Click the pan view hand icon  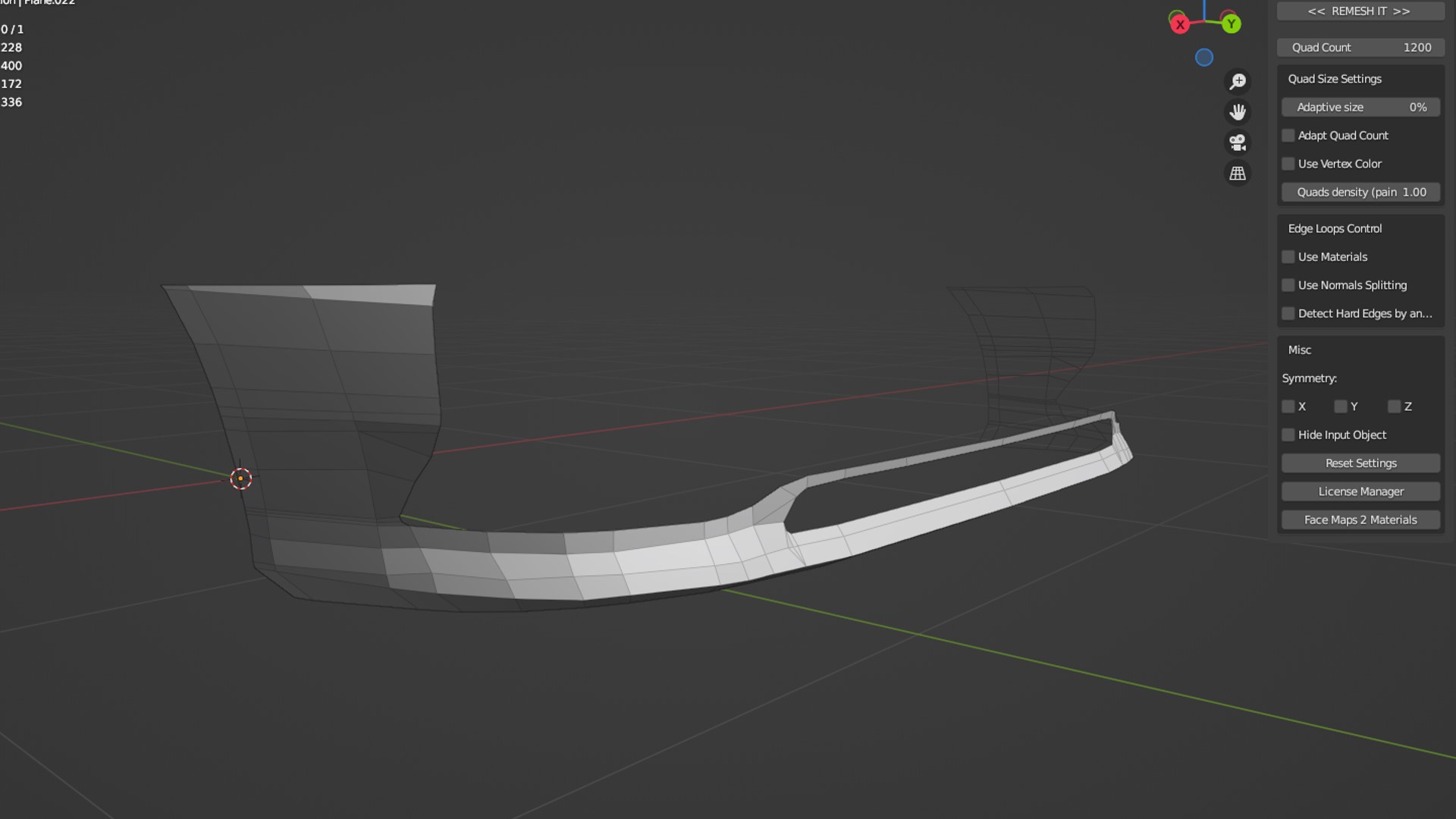(x=1238, y=112)
